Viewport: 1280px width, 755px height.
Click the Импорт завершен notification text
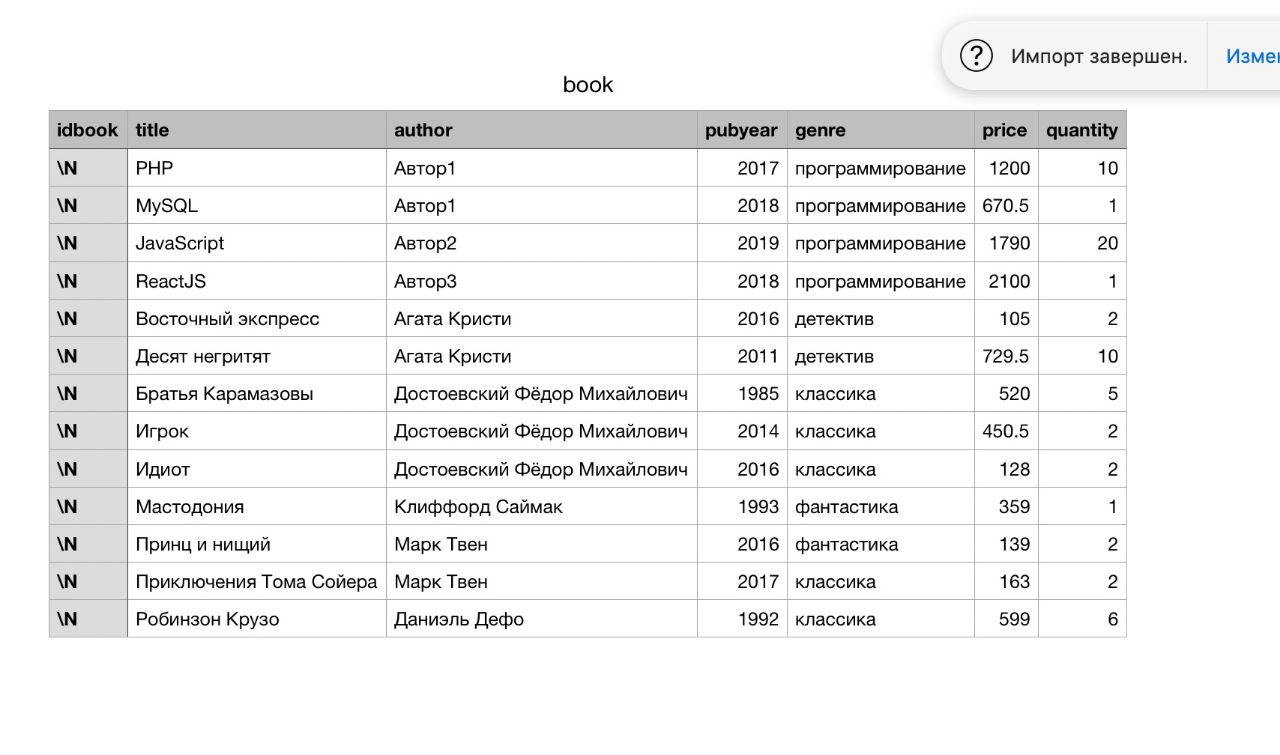pyautogui.click(x=1099, y=56)
